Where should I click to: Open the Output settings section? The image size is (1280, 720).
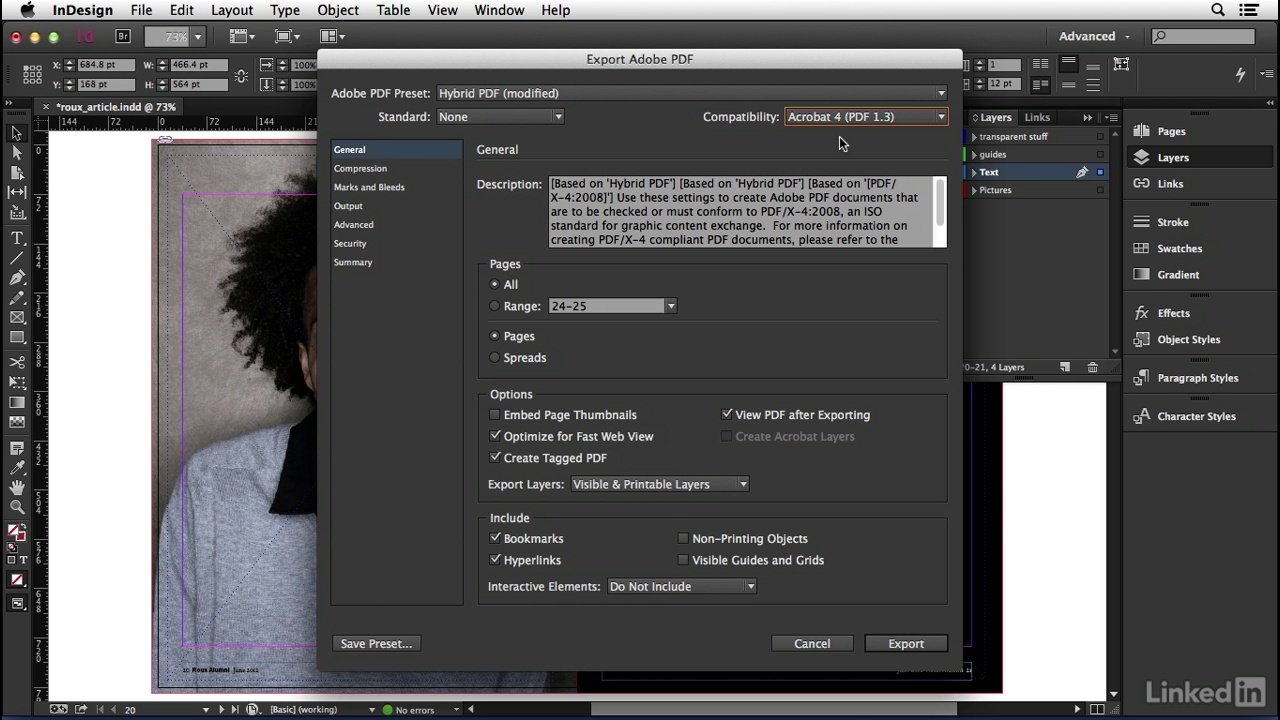point(348,206)
